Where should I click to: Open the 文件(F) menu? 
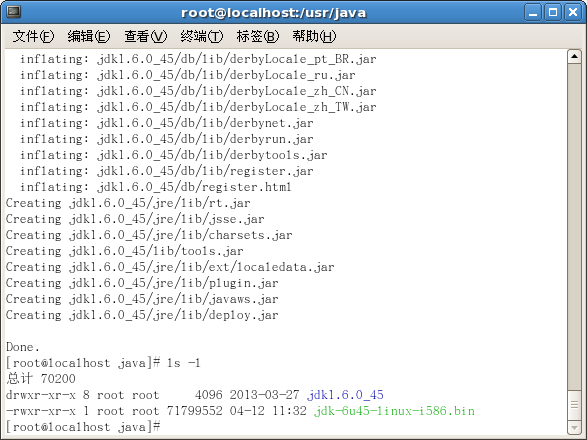tap(33, 36)
